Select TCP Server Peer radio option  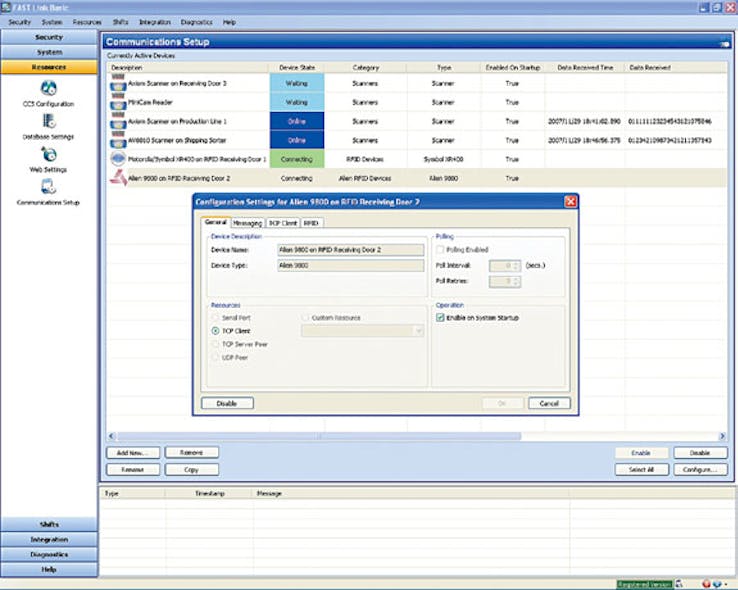pyautogui.click(x=215, y=344)
